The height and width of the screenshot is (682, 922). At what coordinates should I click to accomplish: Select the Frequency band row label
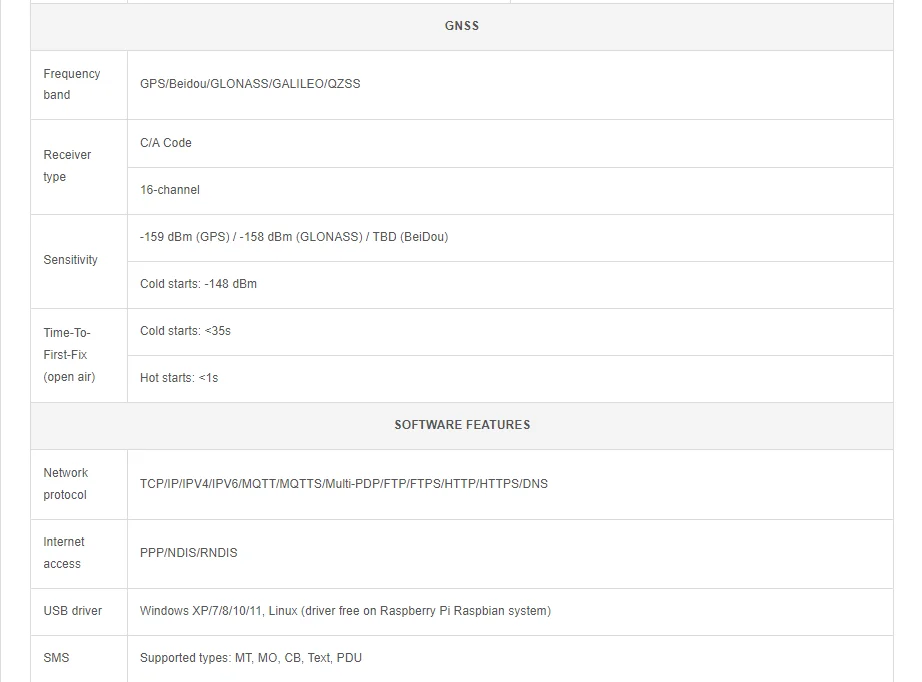click(x=71, y=84)
